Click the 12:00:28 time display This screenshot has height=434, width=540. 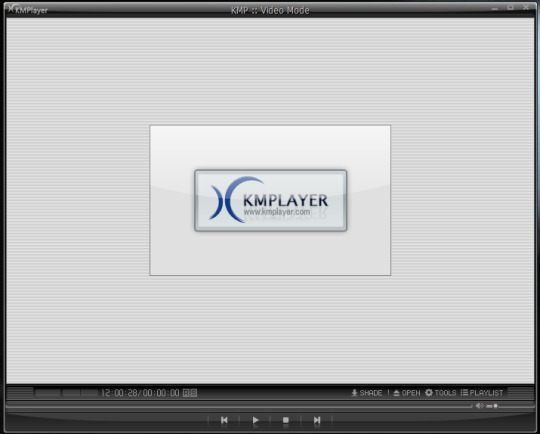119,393
